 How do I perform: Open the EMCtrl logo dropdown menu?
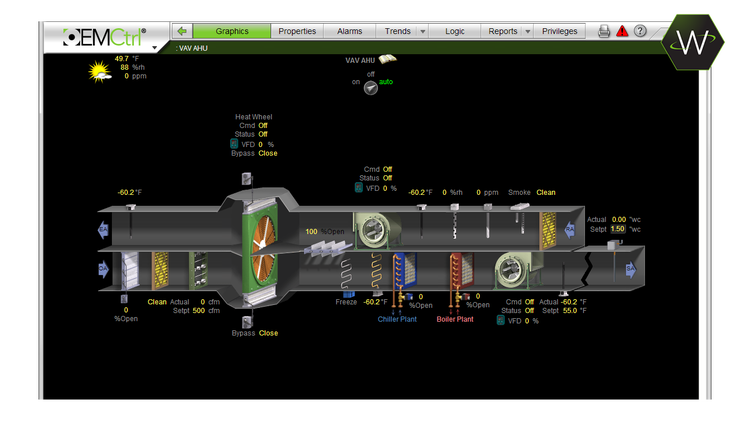[154, 46]
